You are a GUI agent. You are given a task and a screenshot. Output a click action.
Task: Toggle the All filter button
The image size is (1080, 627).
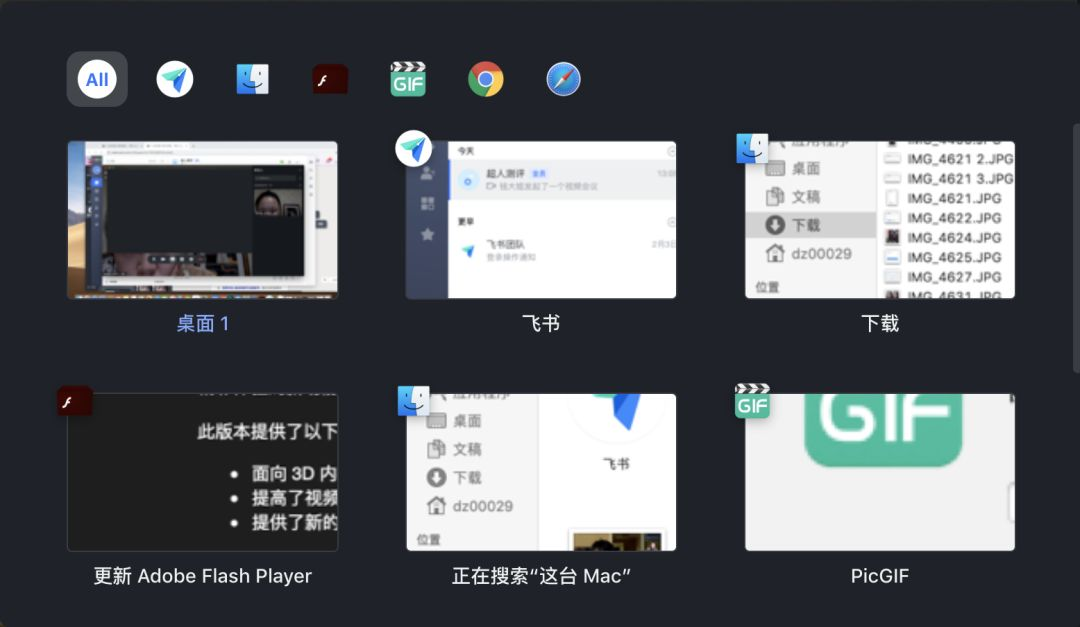pyautogui.click(x=96, y=78)
